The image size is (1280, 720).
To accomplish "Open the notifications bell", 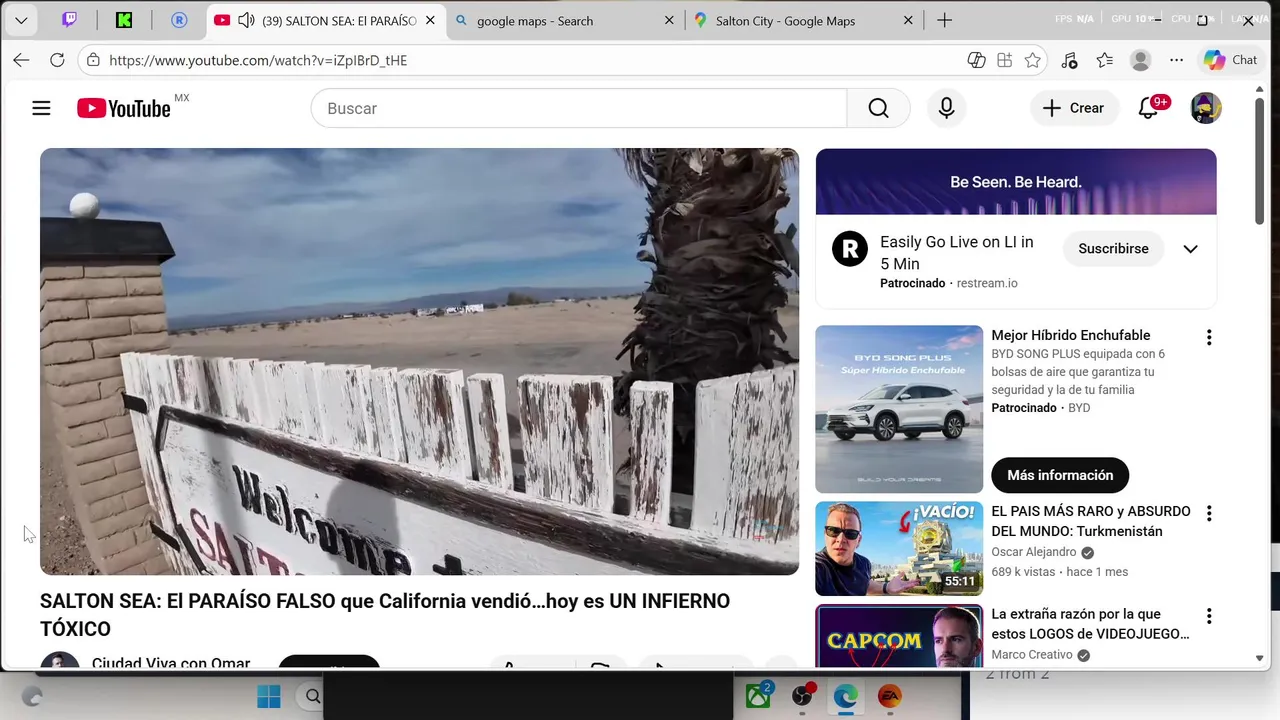I will (1148, 108).
